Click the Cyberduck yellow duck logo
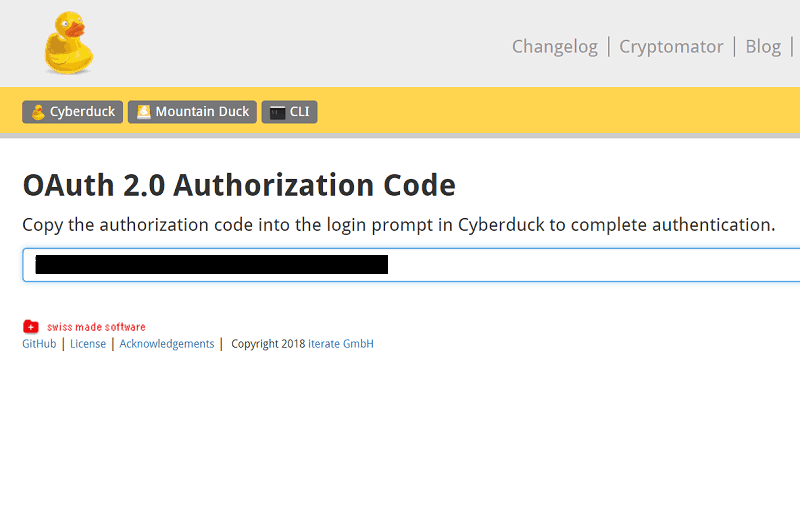This screenshot has width=800, height=515. pos(69,43)
